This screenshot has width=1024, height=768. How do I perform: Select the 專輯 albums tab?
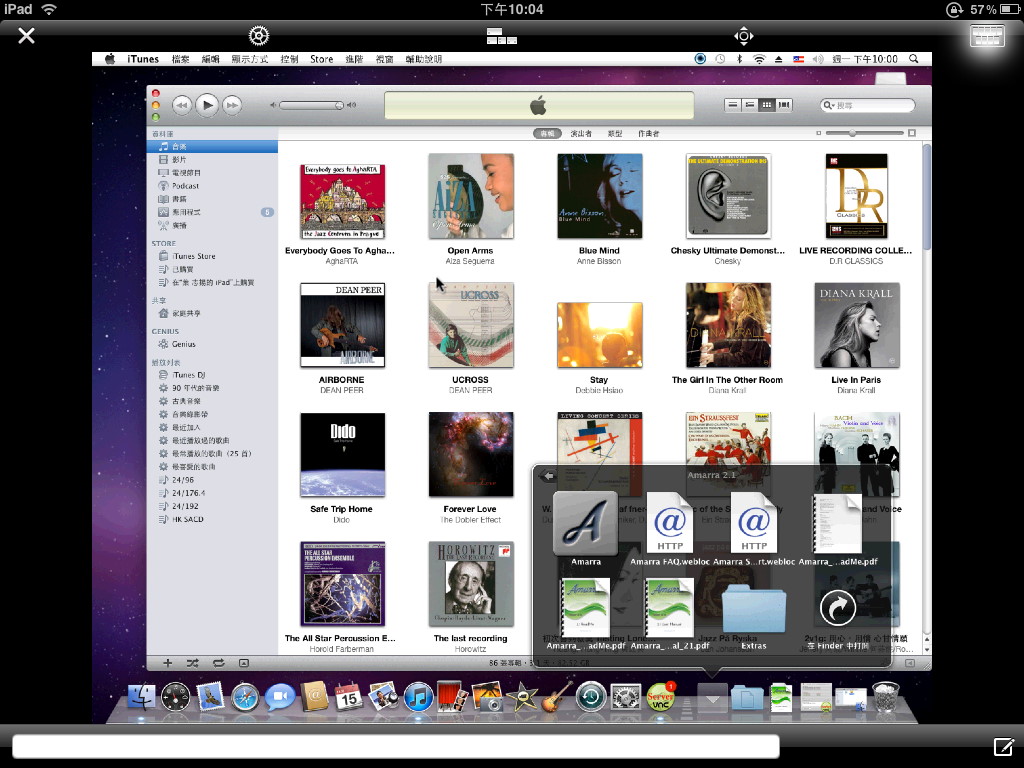coord(547,133)
